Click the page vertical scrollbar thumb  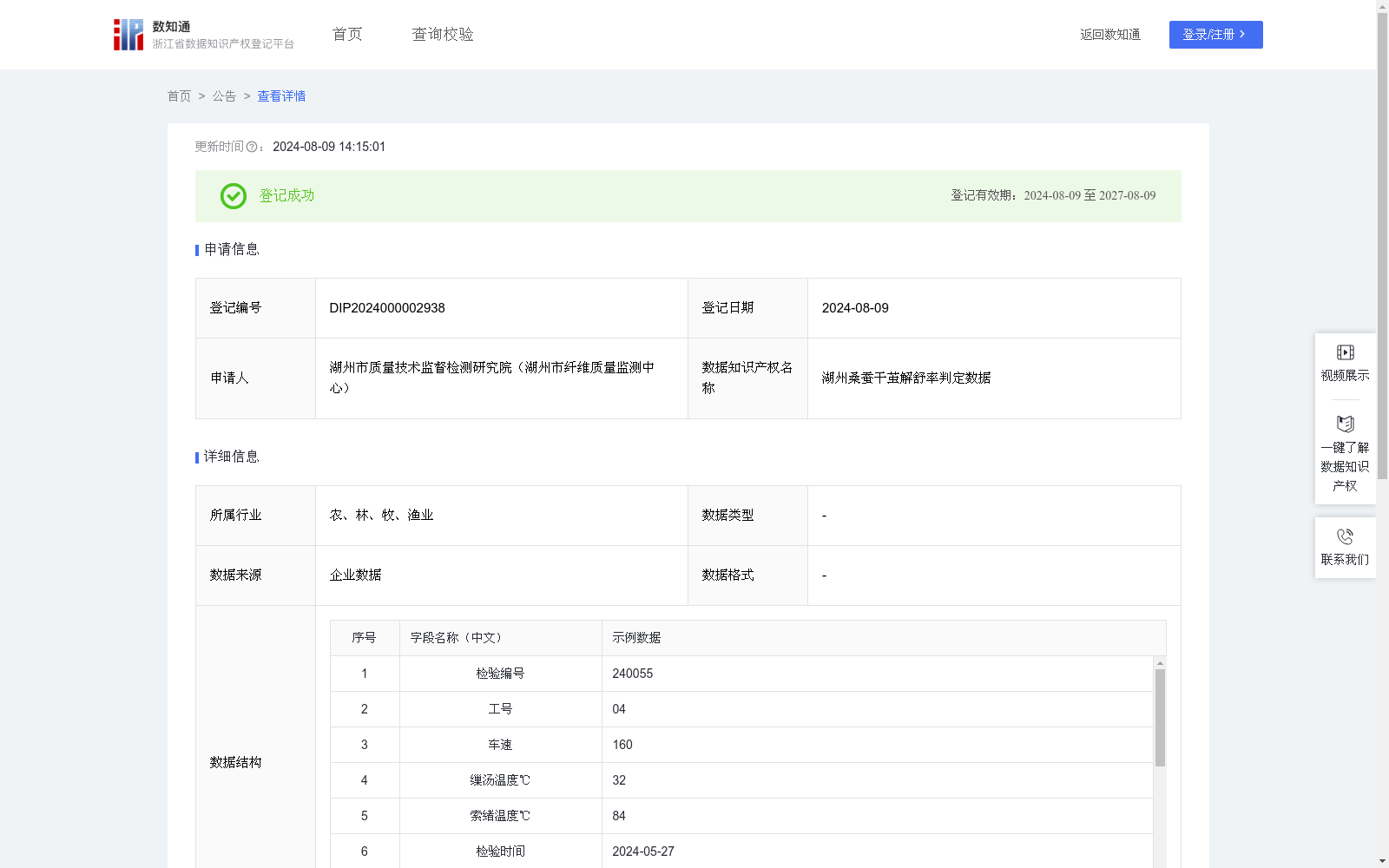[1382, 246]
